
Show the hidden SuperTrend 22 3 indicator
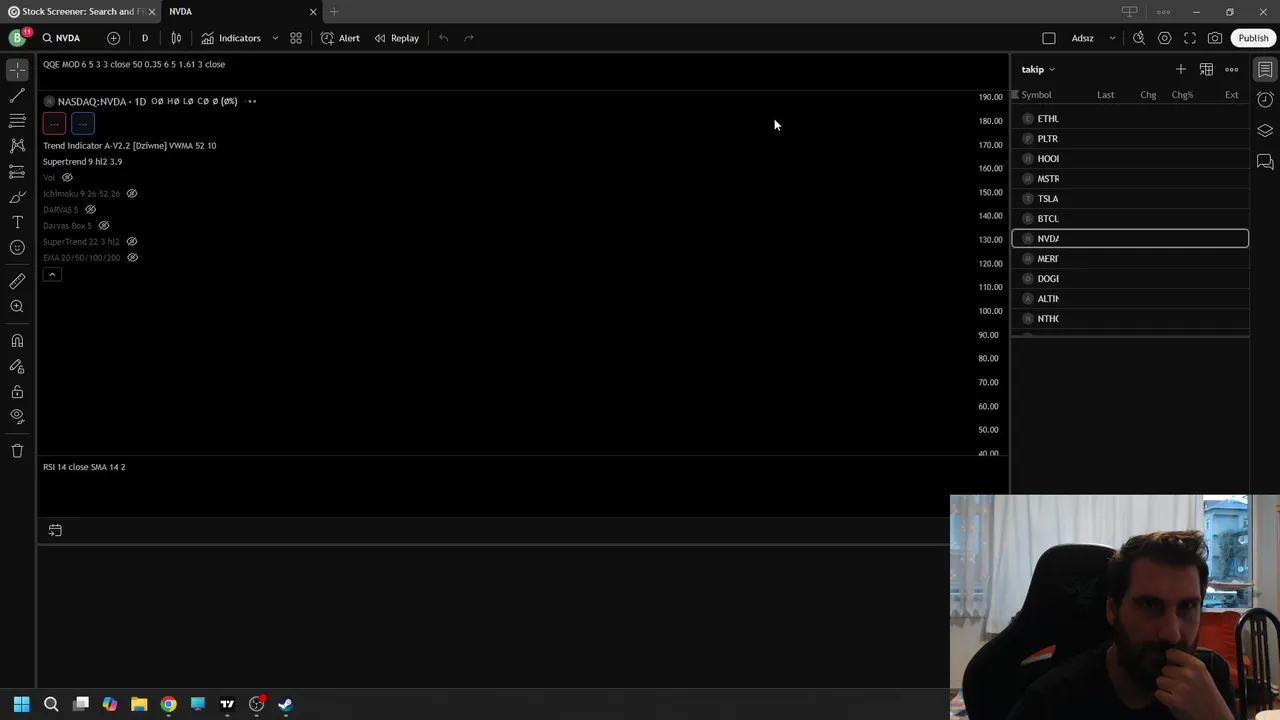click(131, 242)
